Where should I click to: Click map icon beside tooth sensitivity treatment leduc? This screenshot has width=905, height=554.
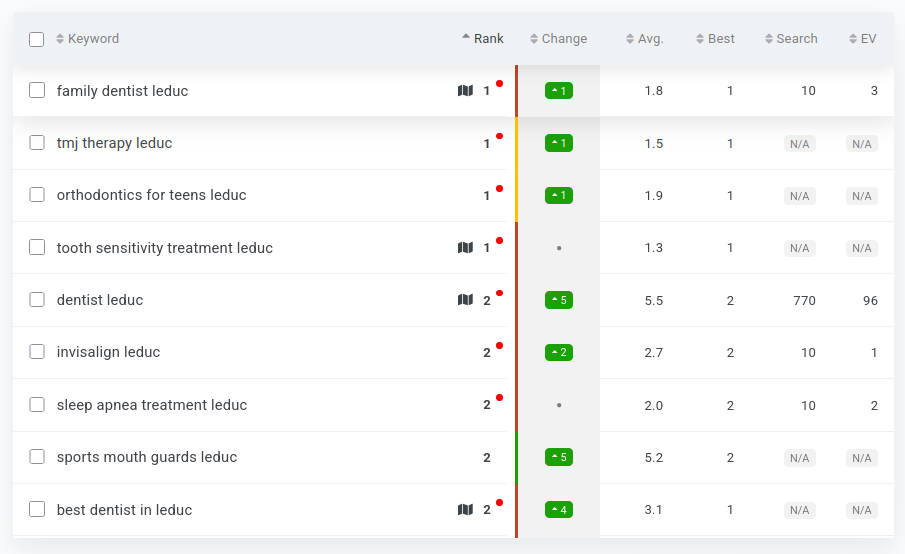click(465, 248)
